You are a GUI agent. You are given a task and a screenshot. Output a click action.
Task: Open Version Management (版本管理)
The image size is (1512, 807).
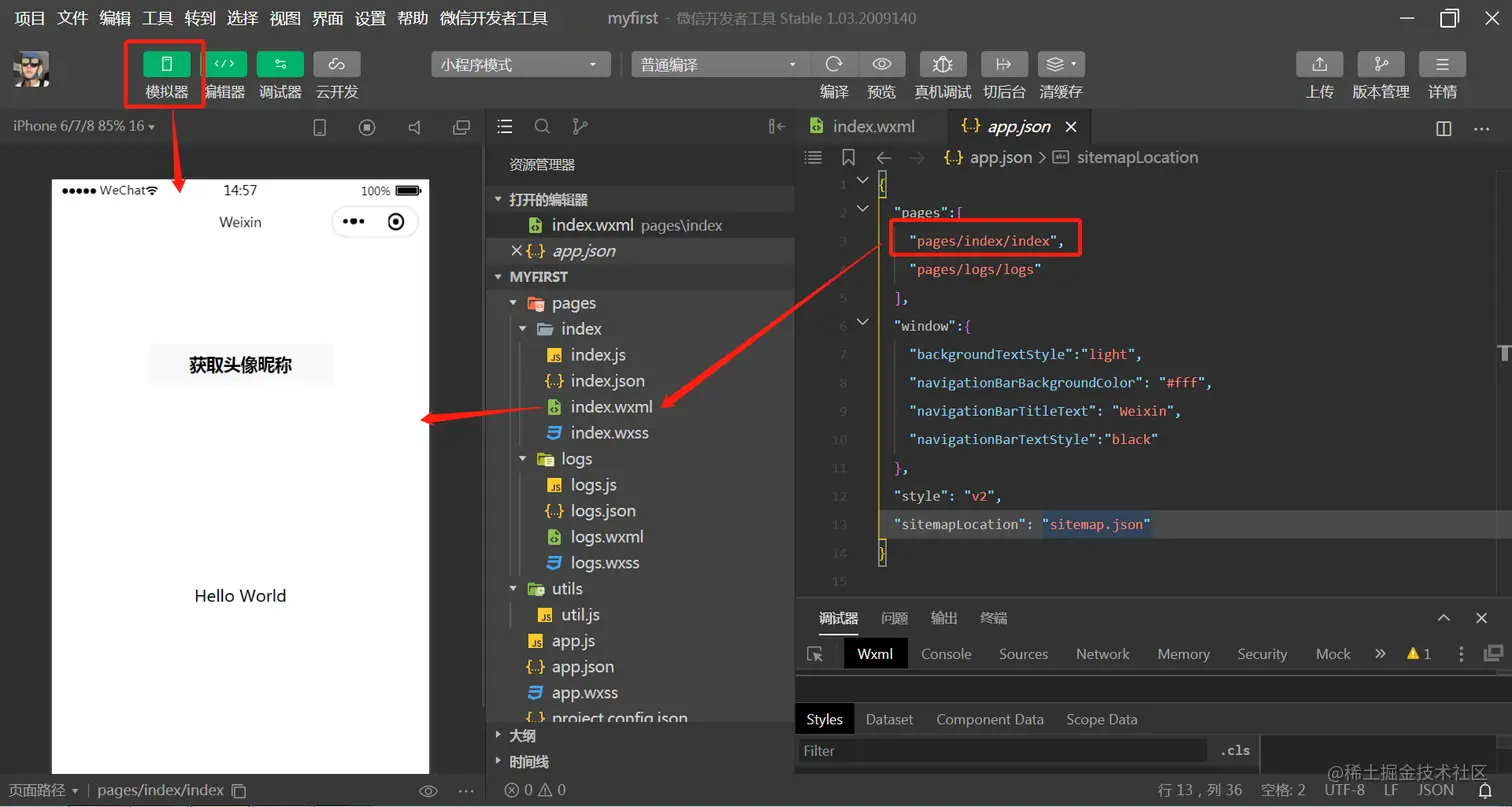1381,64
